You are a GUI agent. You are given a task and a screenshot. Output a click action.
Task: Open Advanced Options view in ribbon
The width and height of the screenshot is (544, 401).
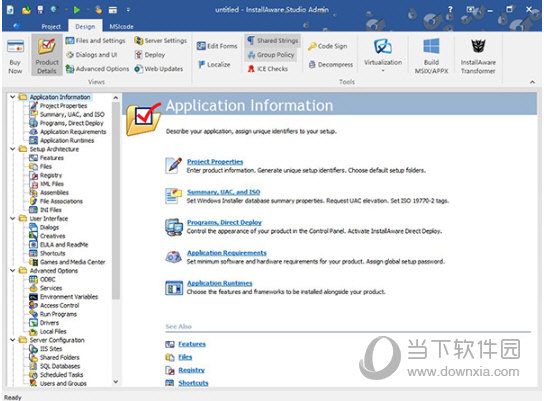click(97, 69)
